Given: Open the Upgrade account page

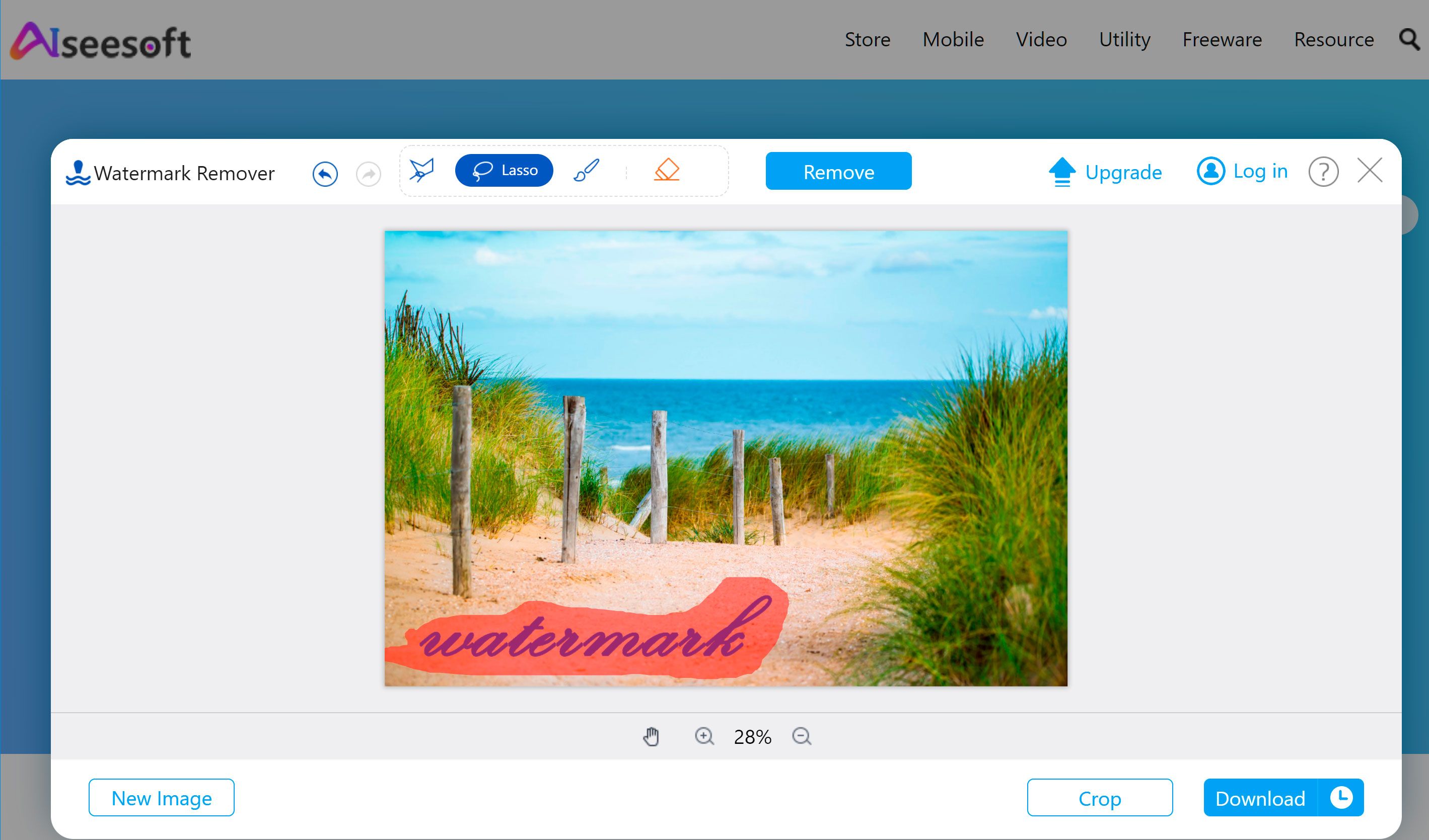Looking at the screenshot, I should pos(1104,170).
